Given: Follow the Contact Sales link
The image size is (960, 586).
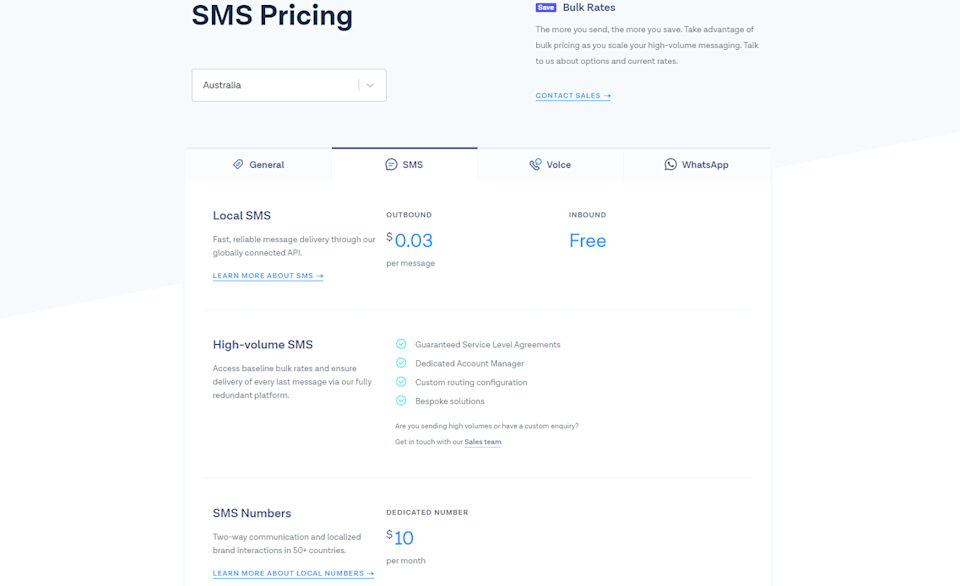Looking at the screenshot, I should 573,96.
